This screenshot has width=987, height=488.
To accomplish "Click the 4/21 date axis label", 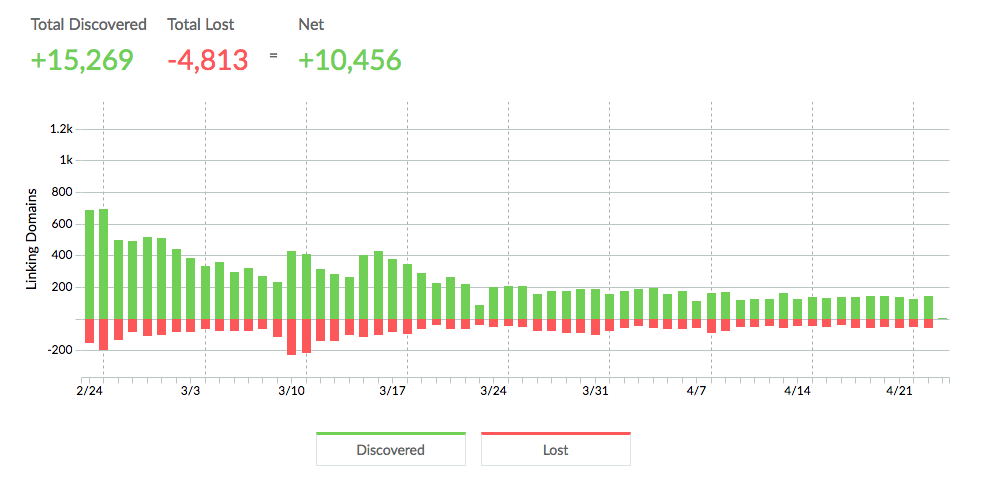I will coord(899,391).
